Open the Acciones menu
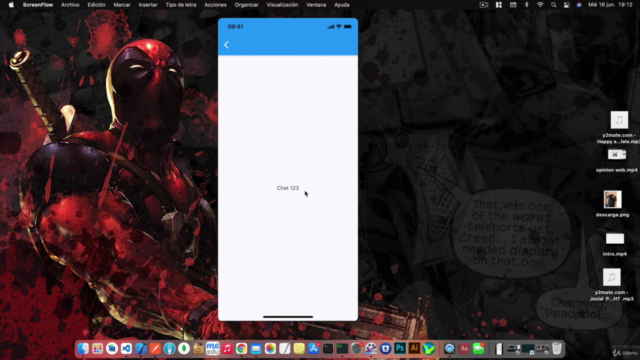This screenshot has height=360, width=640. pyautogui.click(x=215, y=5)
